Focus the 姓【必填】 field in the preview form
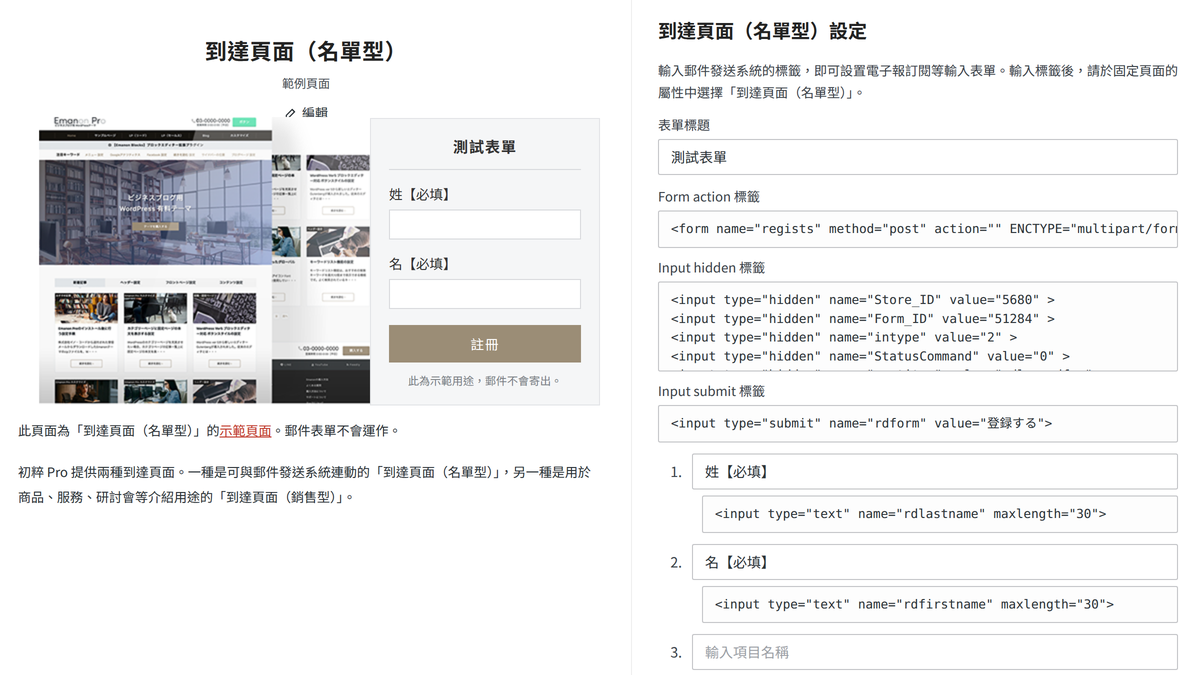The width and height of the screenshot is (1200, 675). (484, 224)
